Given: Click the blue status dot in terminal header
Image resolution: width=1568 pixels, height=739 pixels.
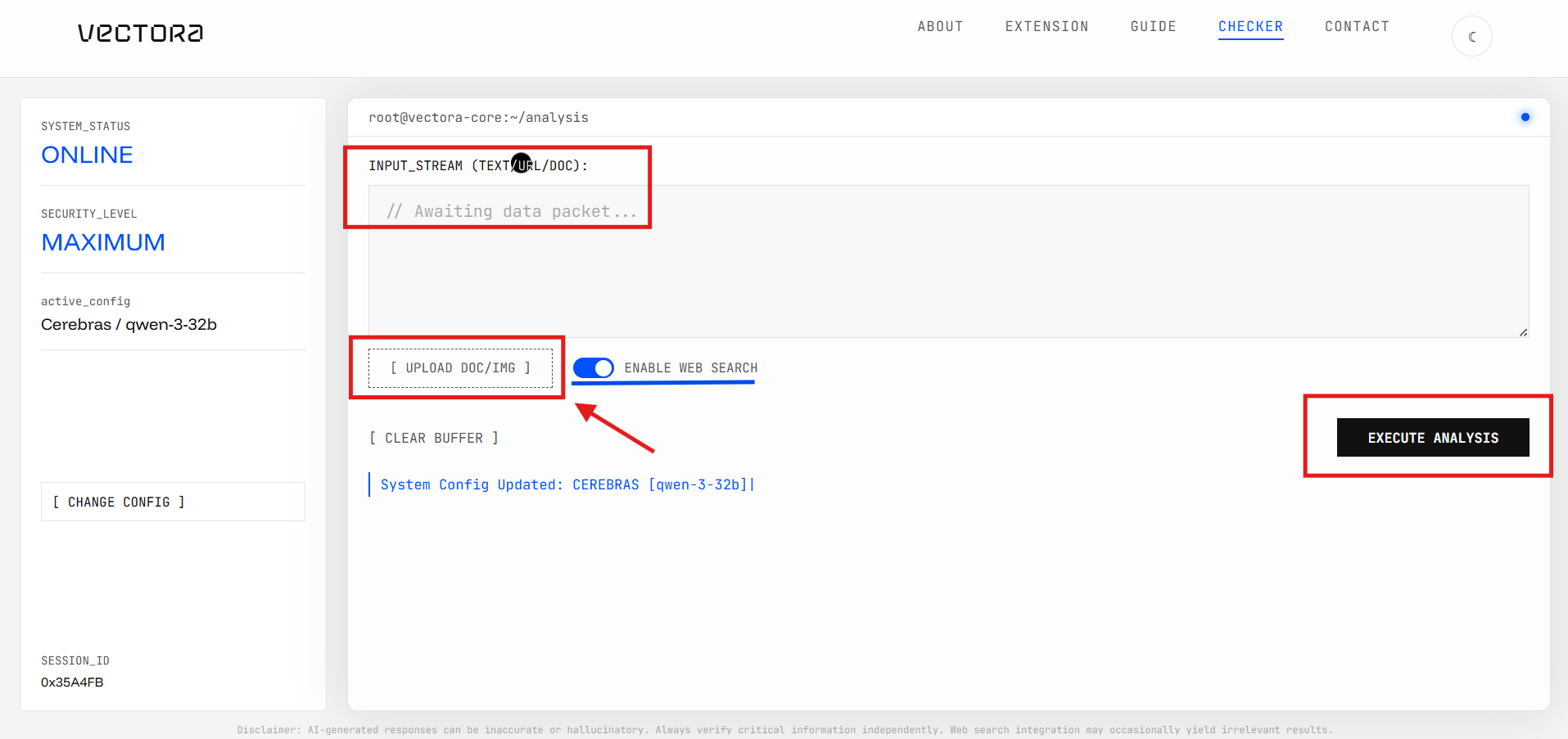Looking at the screenshot, I should 1525,117.
